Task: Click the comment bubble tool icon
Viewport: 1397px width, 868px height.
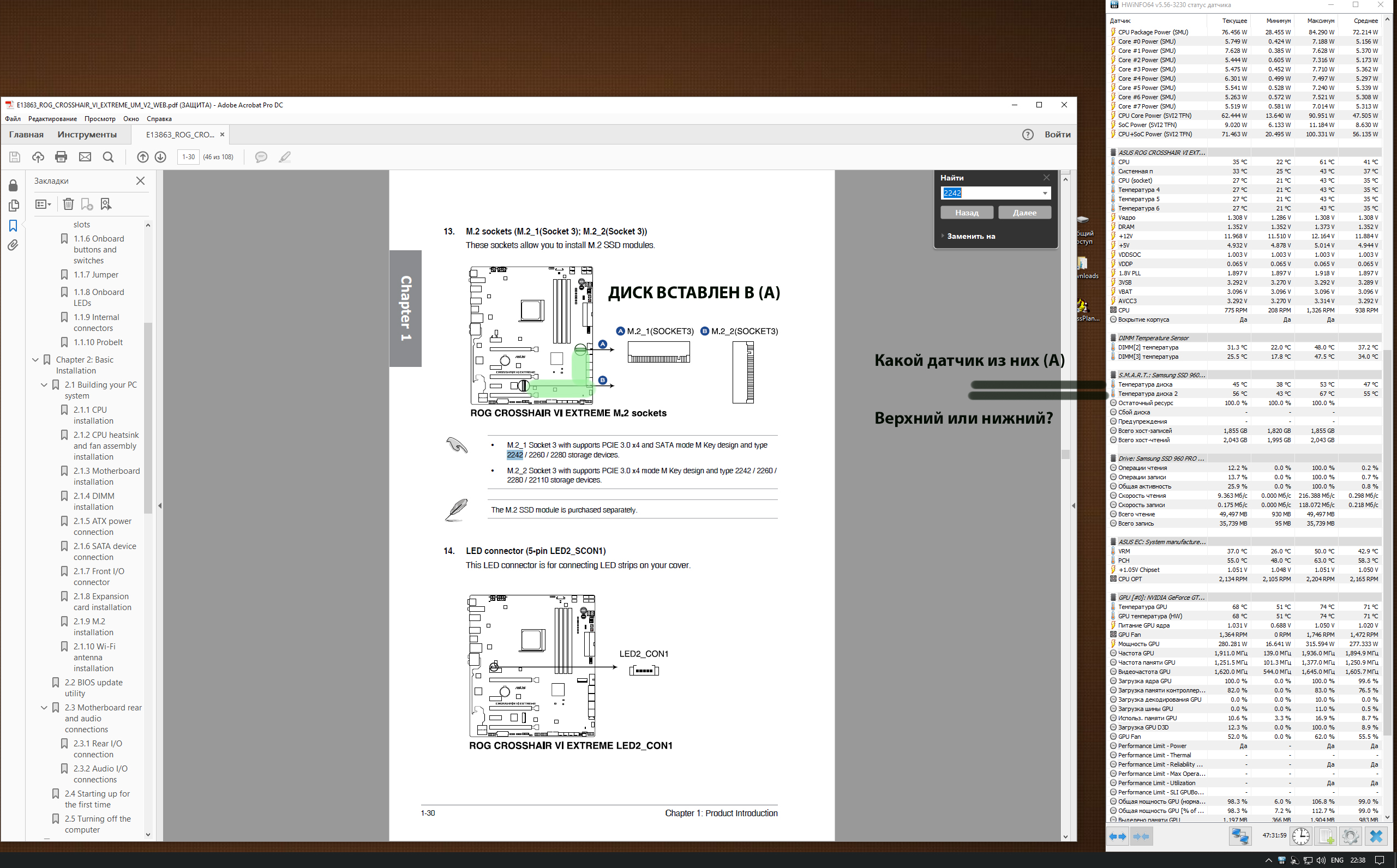Action: click(261, 156)
